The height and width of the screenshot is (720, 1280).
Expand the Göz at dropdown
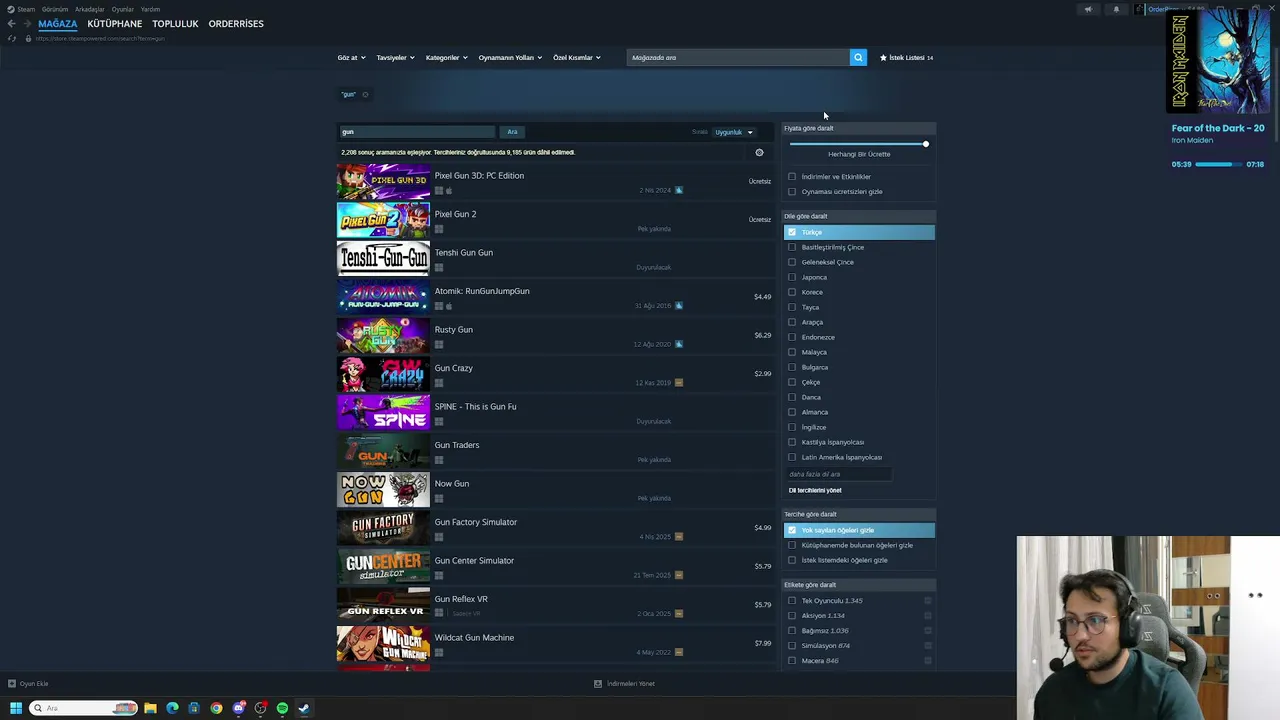[352, 58]
